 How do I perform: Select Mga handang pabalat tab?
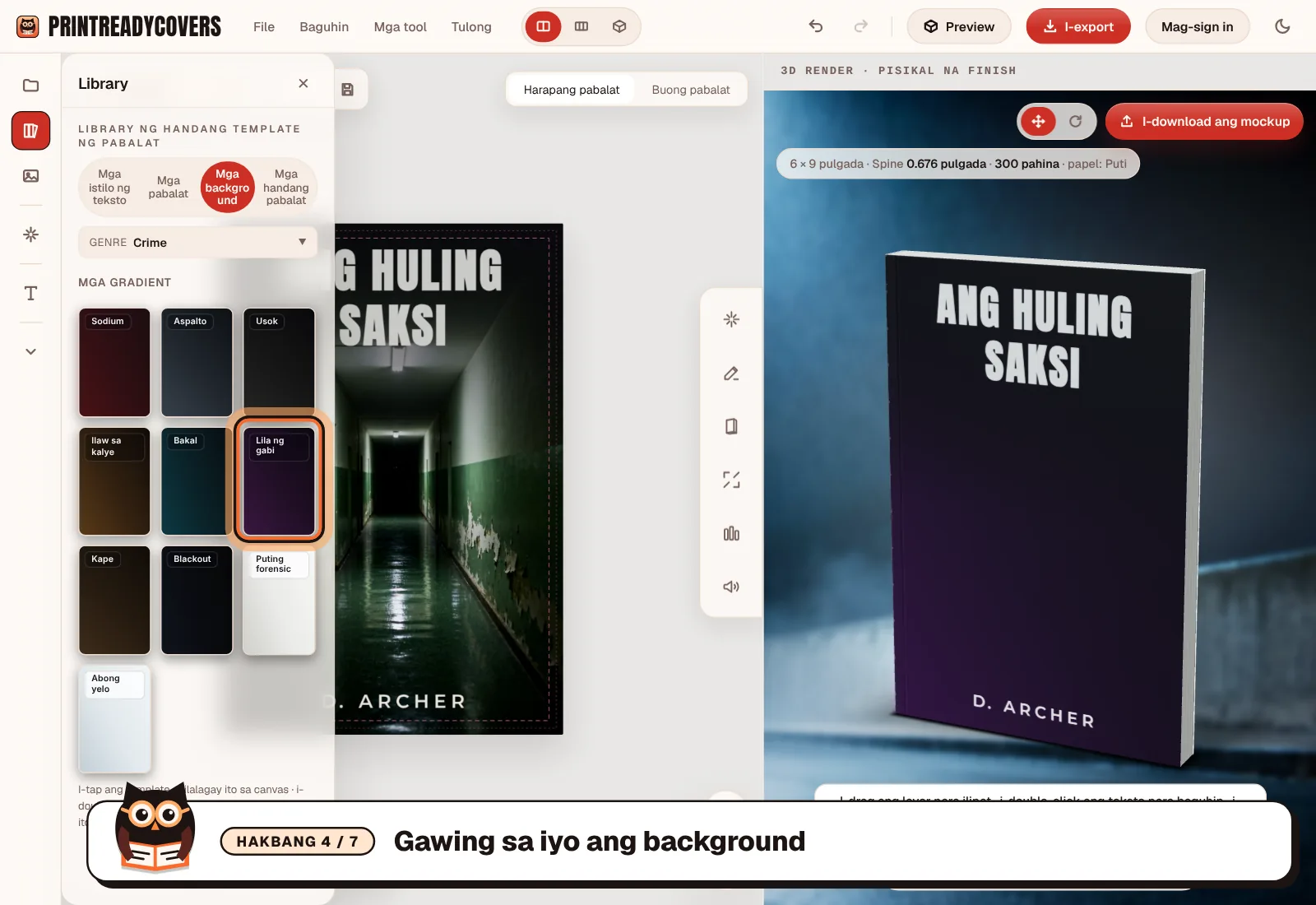(286, 187)
